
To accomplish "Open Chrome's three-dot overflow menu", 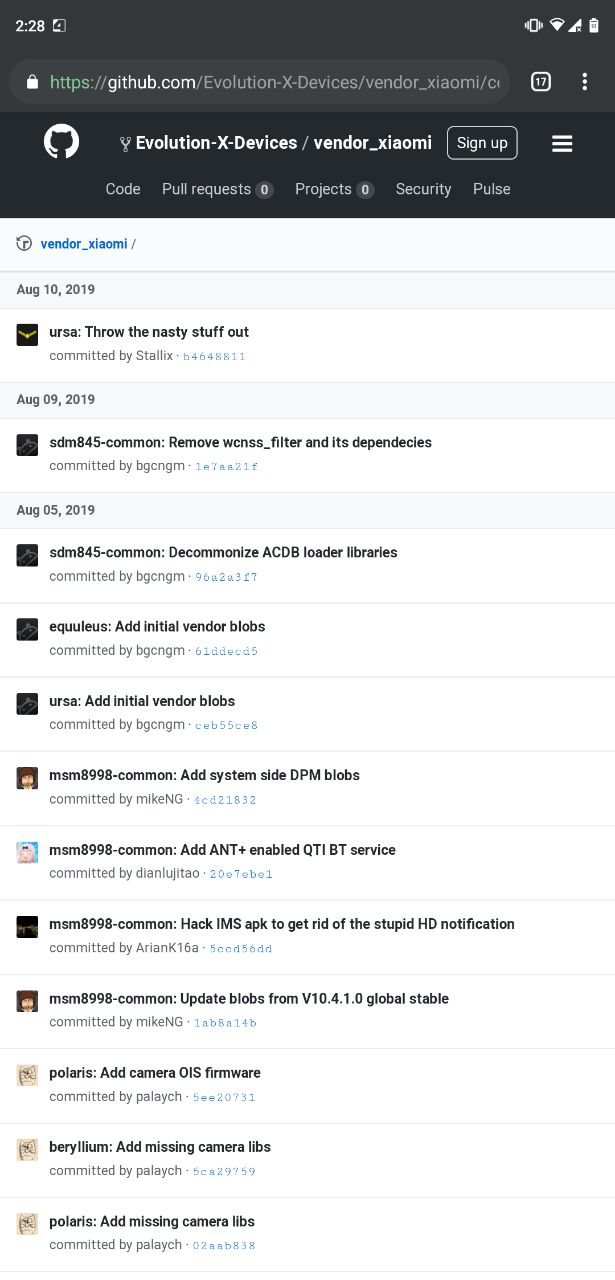I will click(585, 82).
